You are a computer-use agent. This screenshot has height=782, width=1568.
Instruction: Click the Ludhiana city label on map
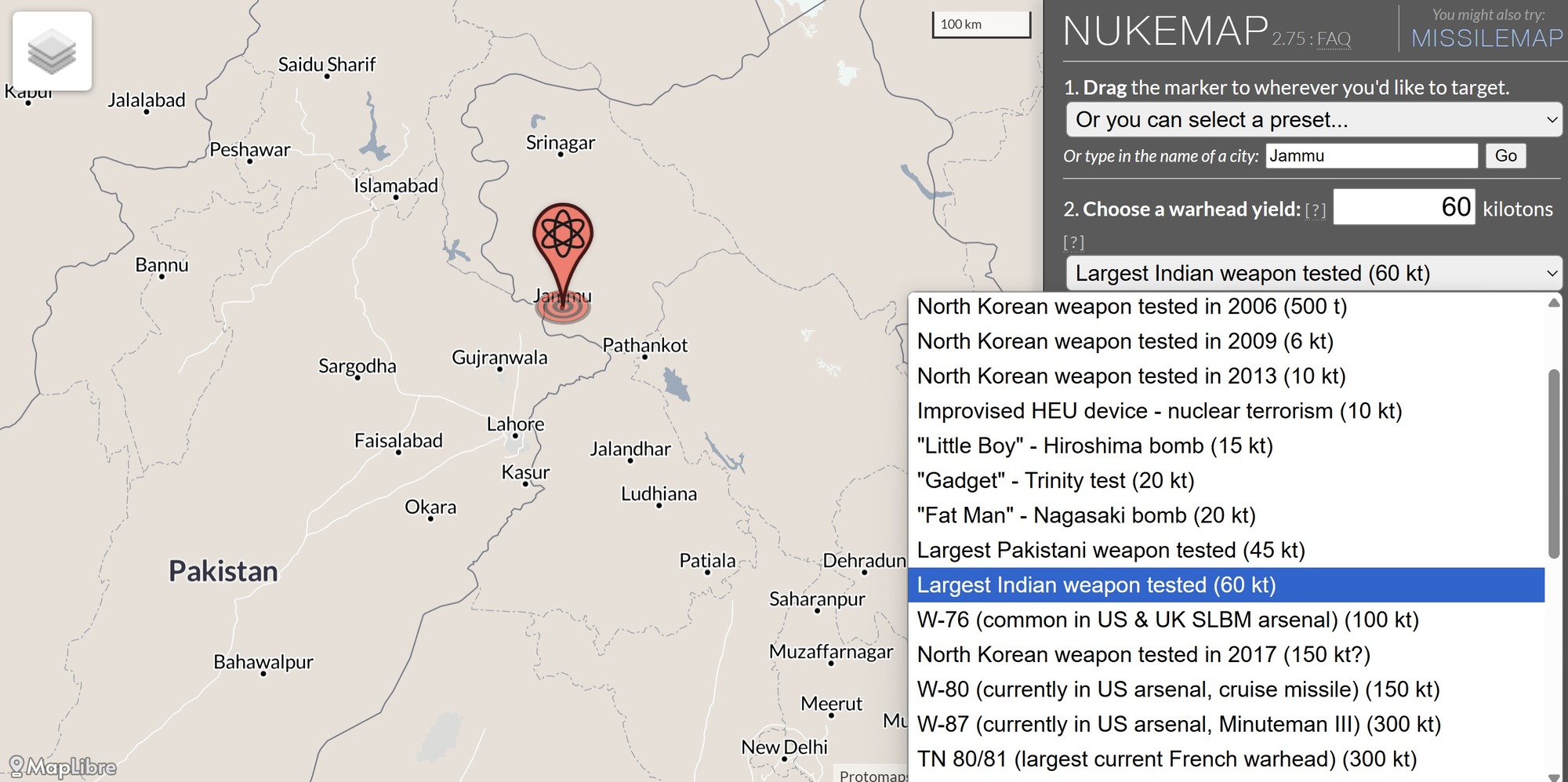pos(659,493)
